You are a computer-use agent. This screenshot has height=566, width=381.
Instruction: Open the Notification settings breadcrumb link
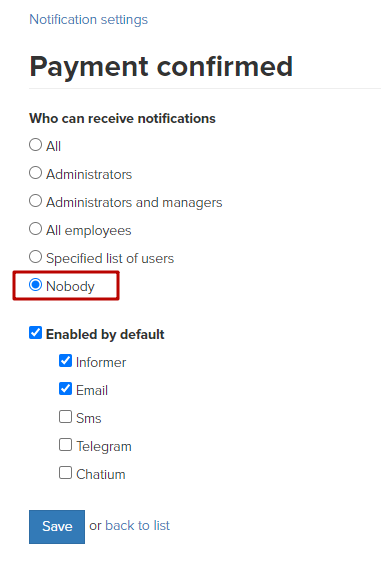[x=88, y=19]
